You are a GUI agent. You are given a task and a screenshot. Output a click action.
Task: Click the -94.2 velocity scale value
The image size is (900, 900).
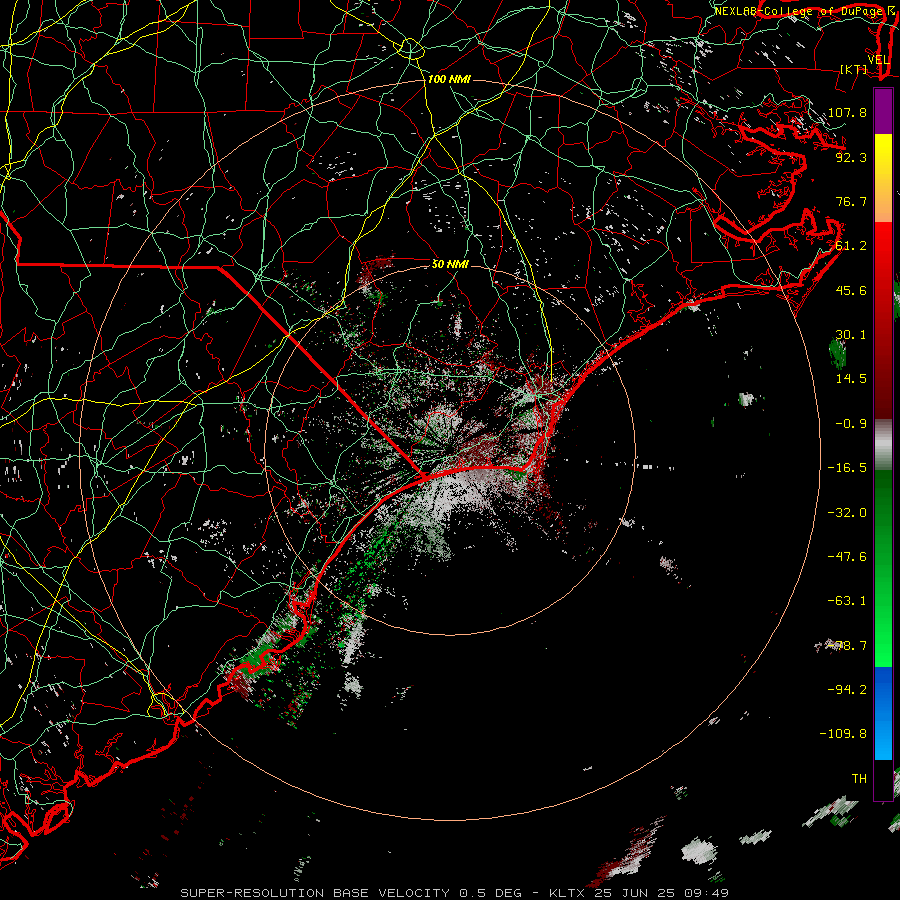847,689
